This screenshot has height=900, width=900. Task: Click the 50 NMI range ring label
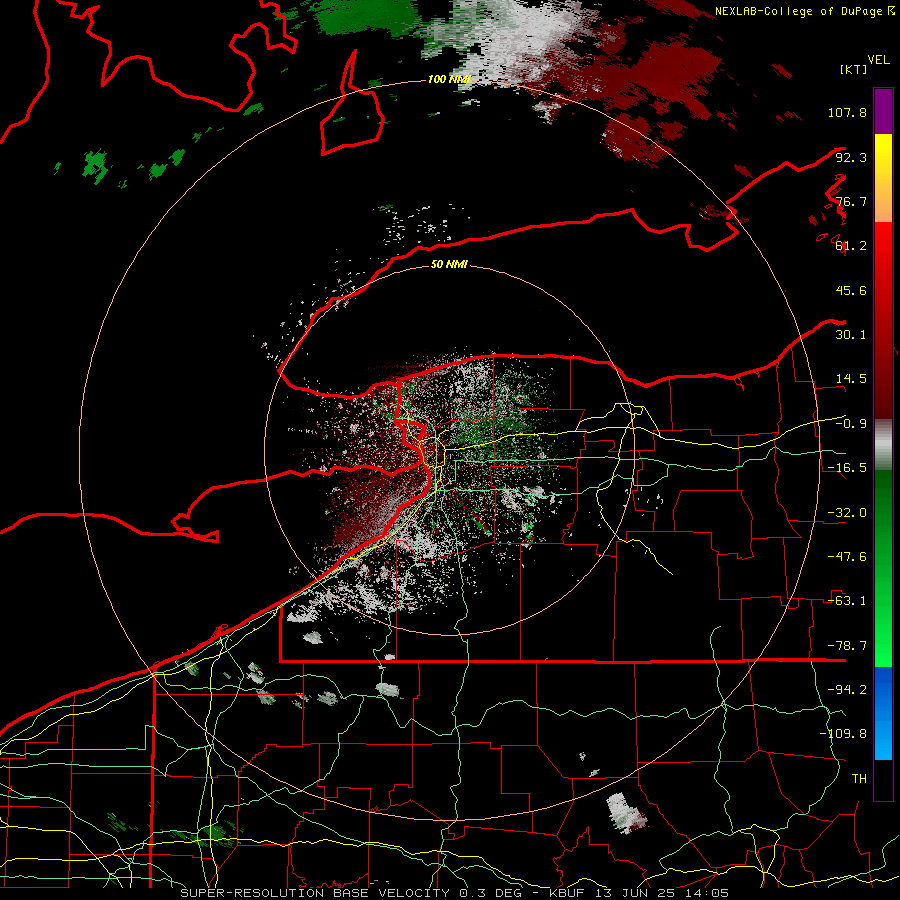449,265
